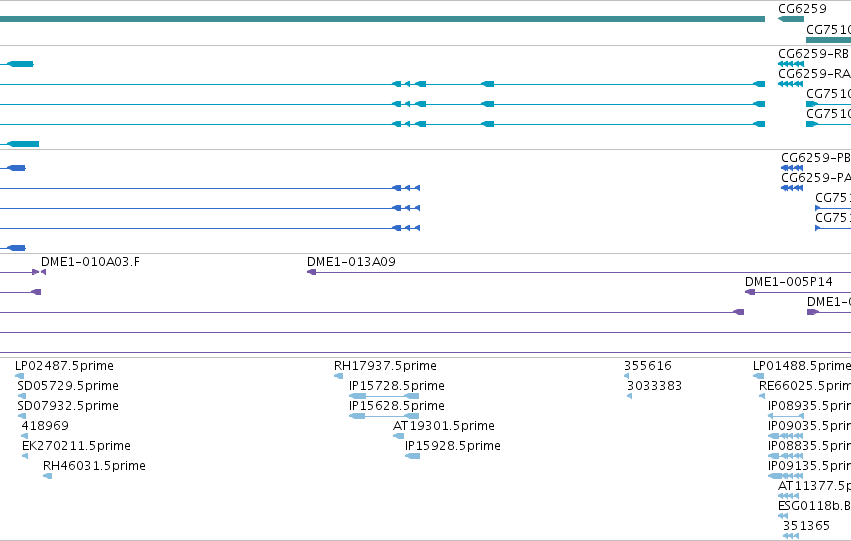This screenshot has height=541, width=851.
Task: Select the IP09135.5prime EST label
Action: (x=809, y=466)
